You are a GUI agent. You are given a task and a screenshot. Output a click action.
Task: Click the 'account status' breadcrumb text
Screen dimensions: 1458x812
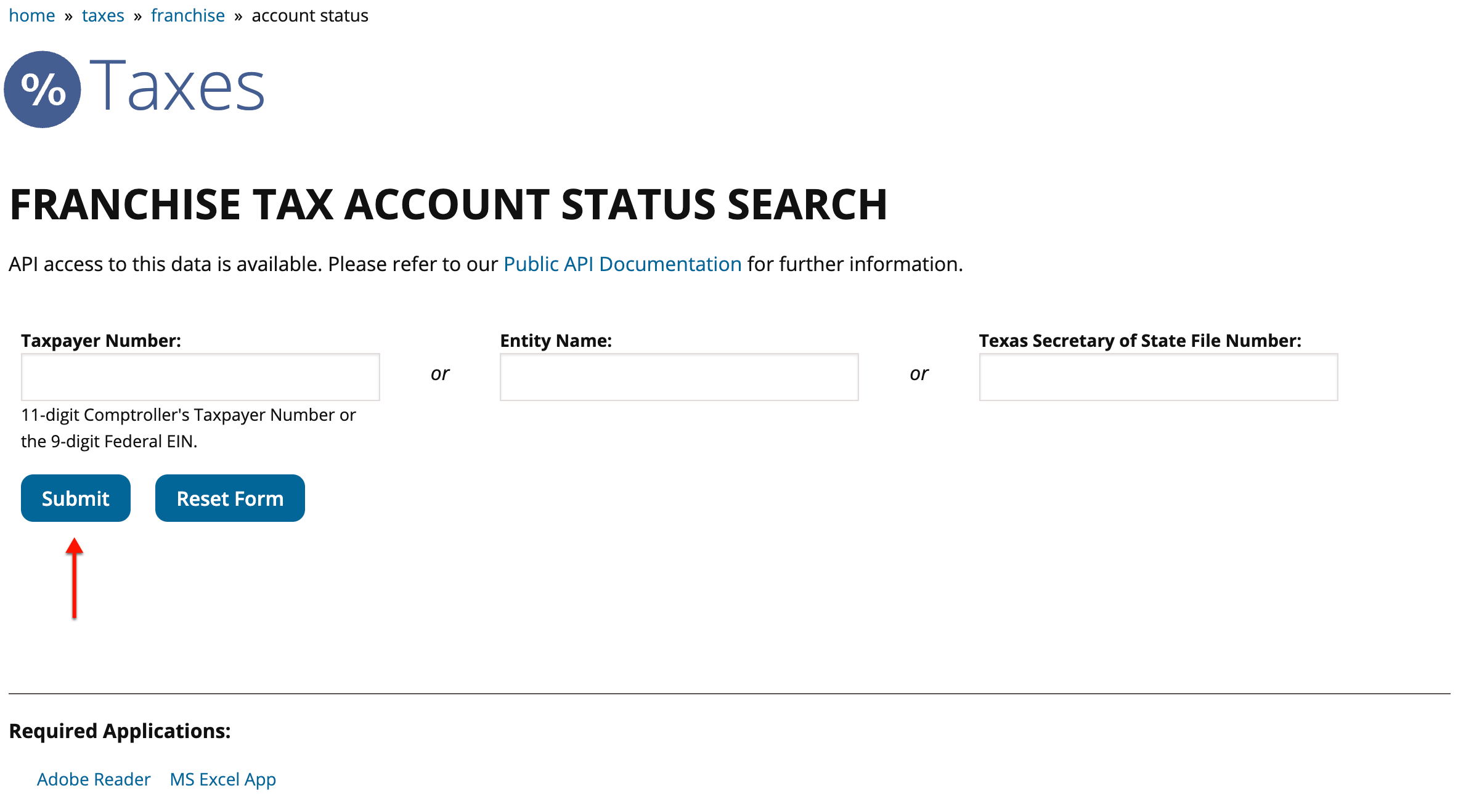point(310,15)
